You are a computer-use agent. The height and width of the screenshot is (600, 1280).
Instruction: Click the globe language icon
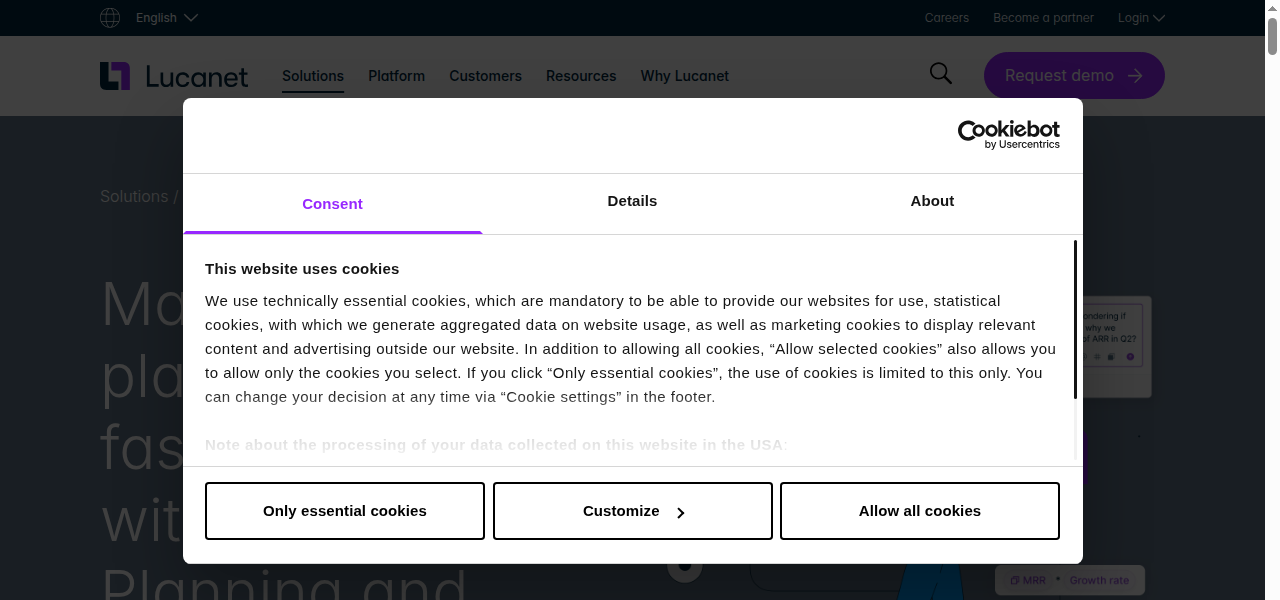click(110, 18)
